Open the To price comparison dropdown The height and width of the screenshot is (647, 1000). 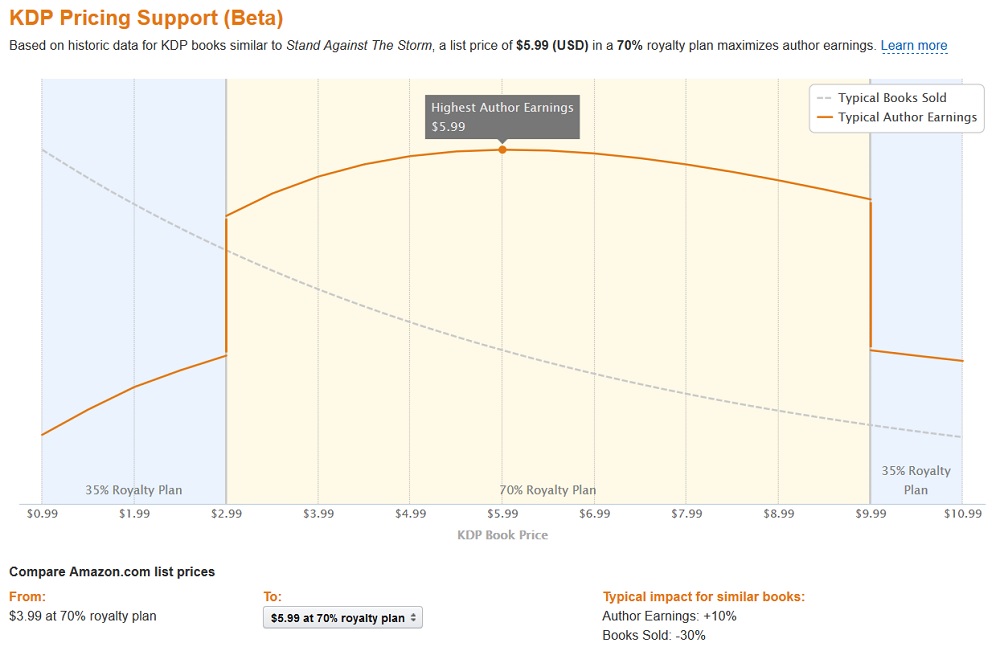(x=344, y=618)
